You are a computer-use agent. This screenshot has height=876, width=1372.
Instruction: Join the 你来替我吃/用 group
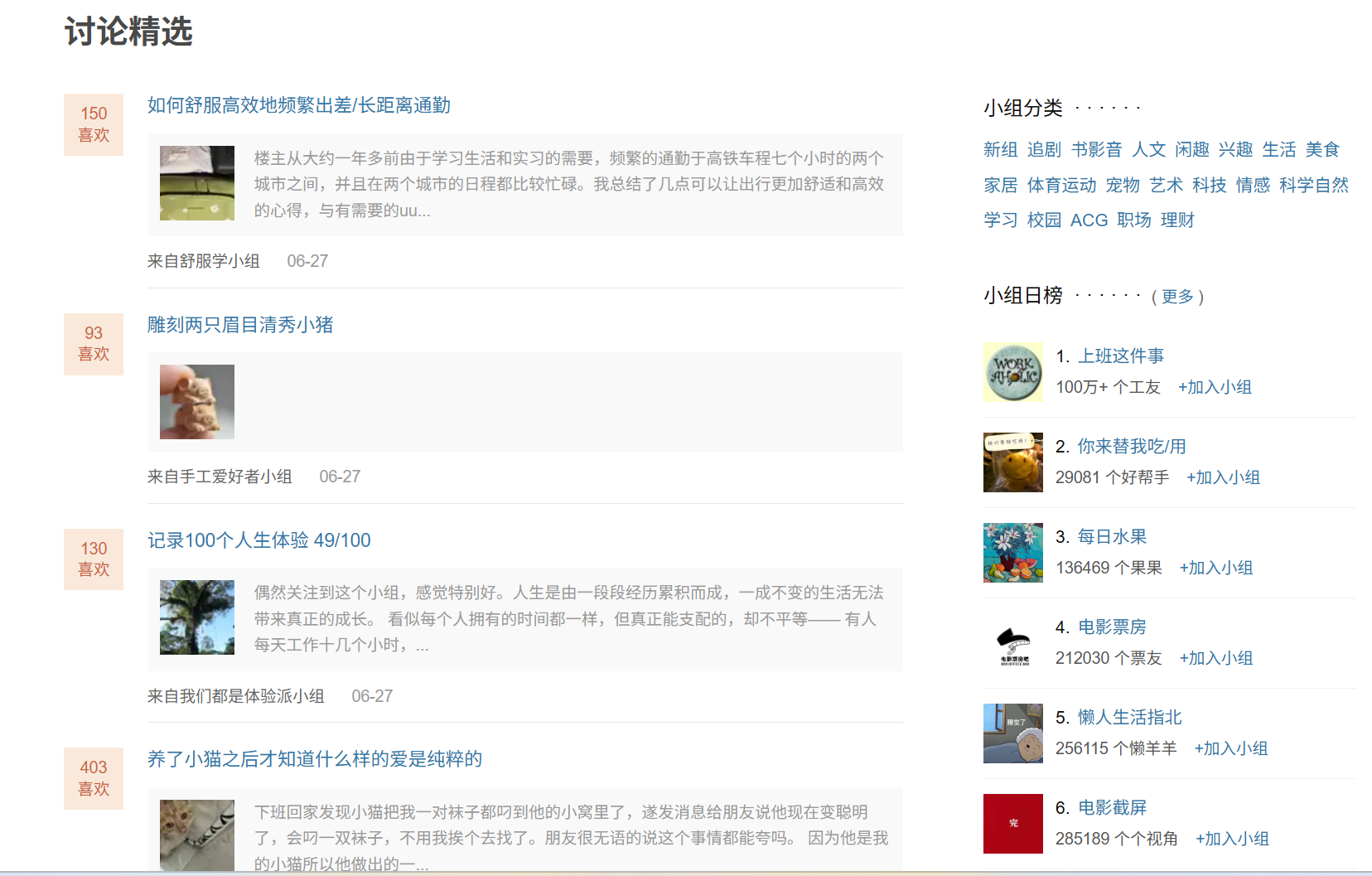point(1223,477)
